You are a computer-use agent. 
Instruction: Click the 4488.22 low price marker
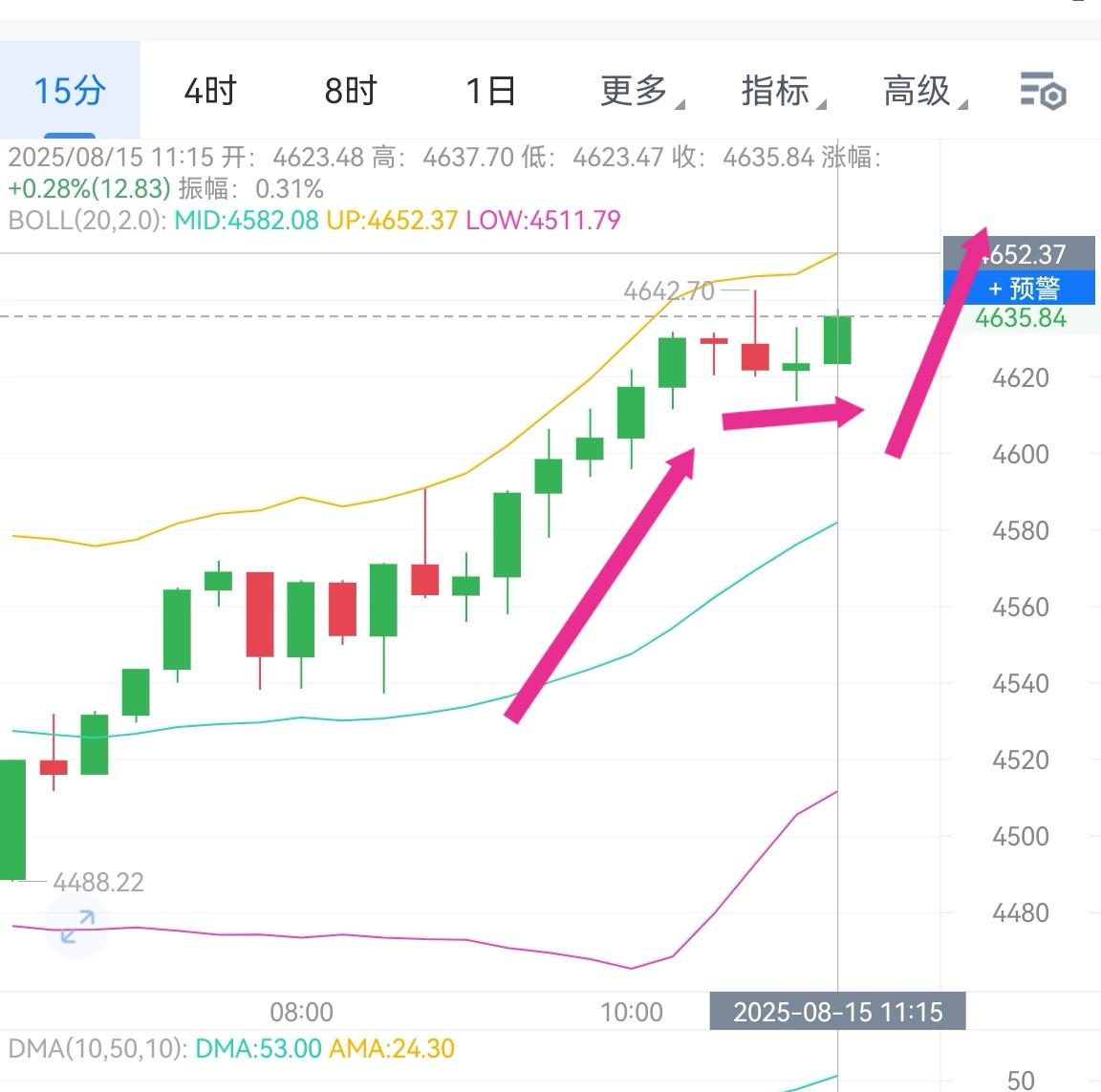98,882
